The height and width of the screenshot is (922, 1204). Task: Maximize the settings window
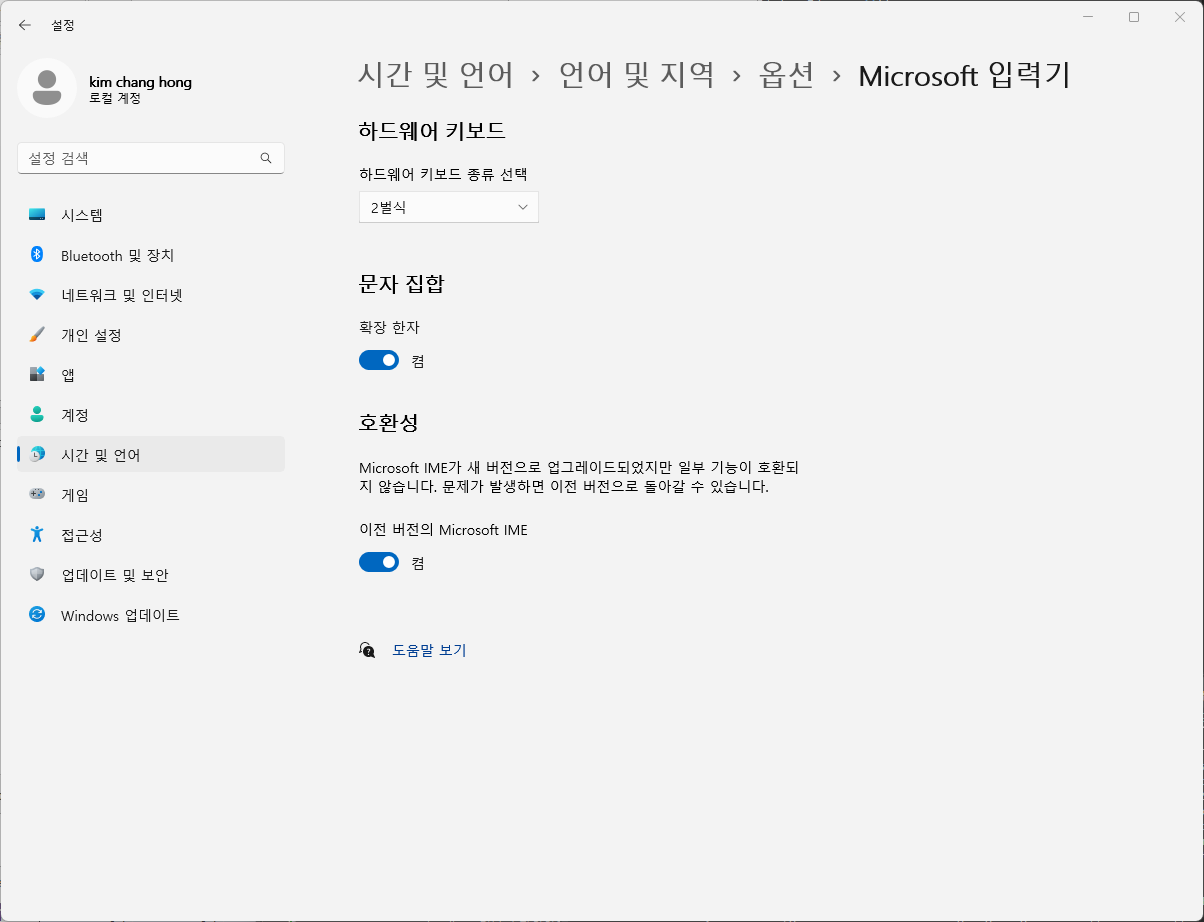click(1134, 17)
